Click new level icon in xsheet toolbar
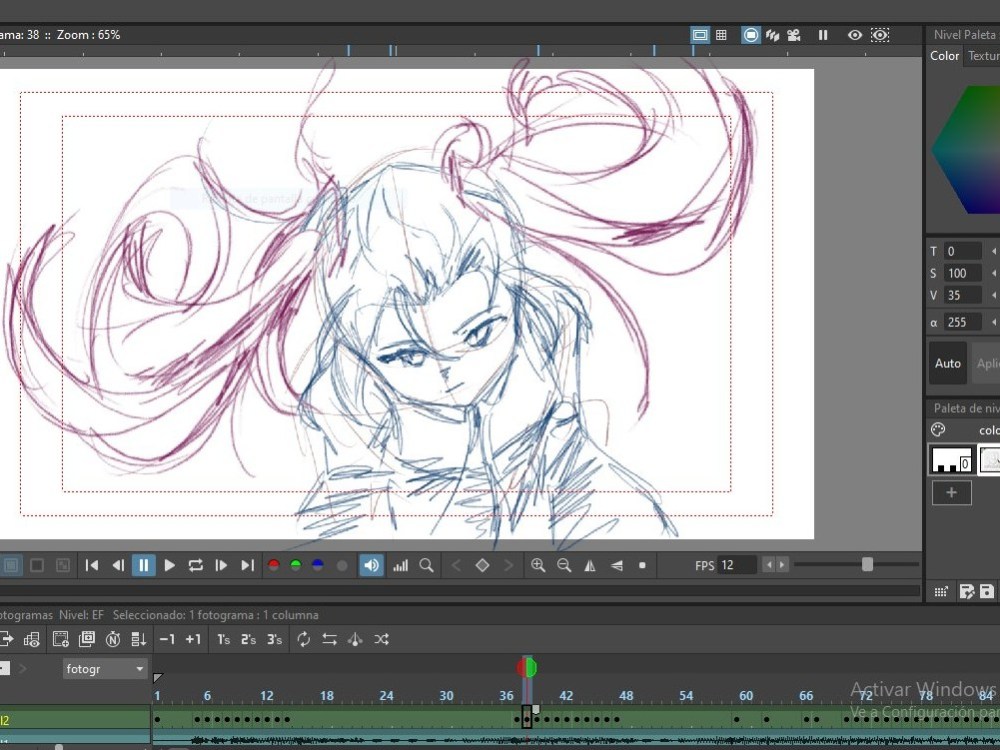This screenshot has height=750, width=1000. coord(61,639)
